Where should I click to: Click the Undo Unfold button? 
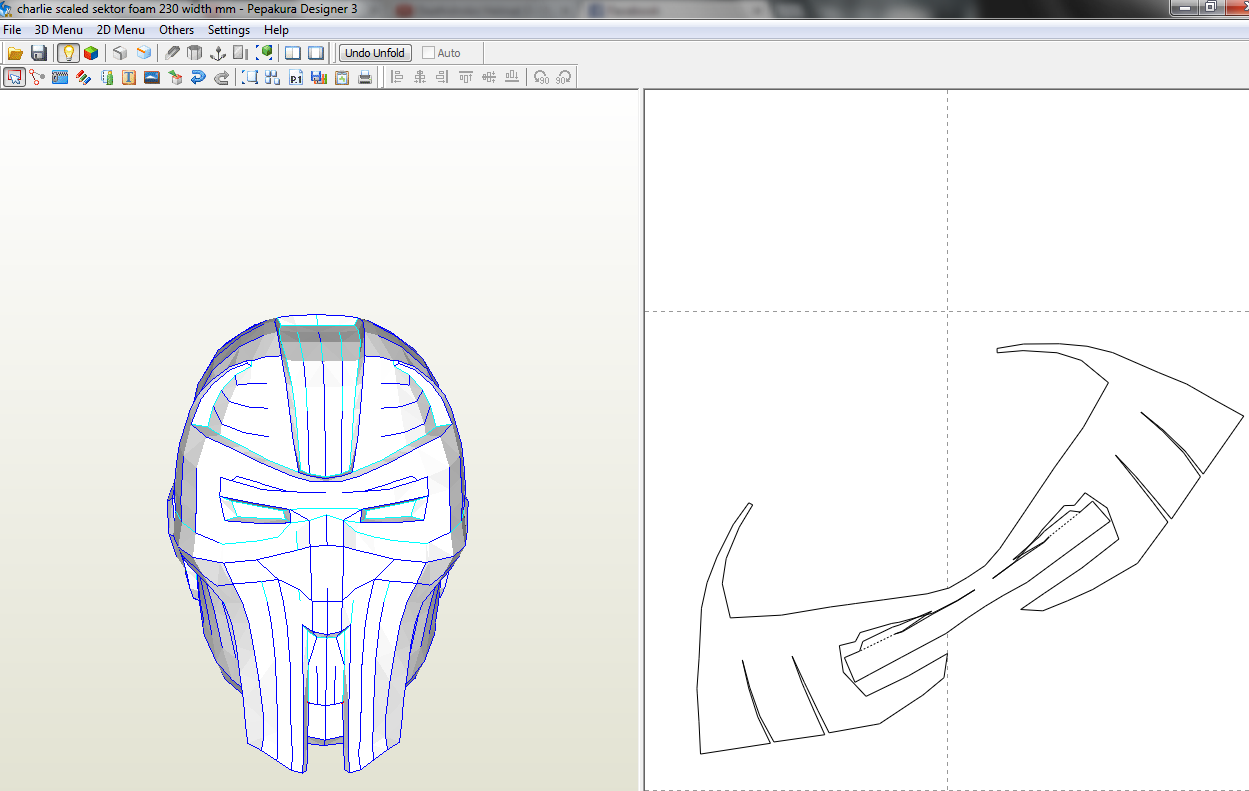(375, 53)
